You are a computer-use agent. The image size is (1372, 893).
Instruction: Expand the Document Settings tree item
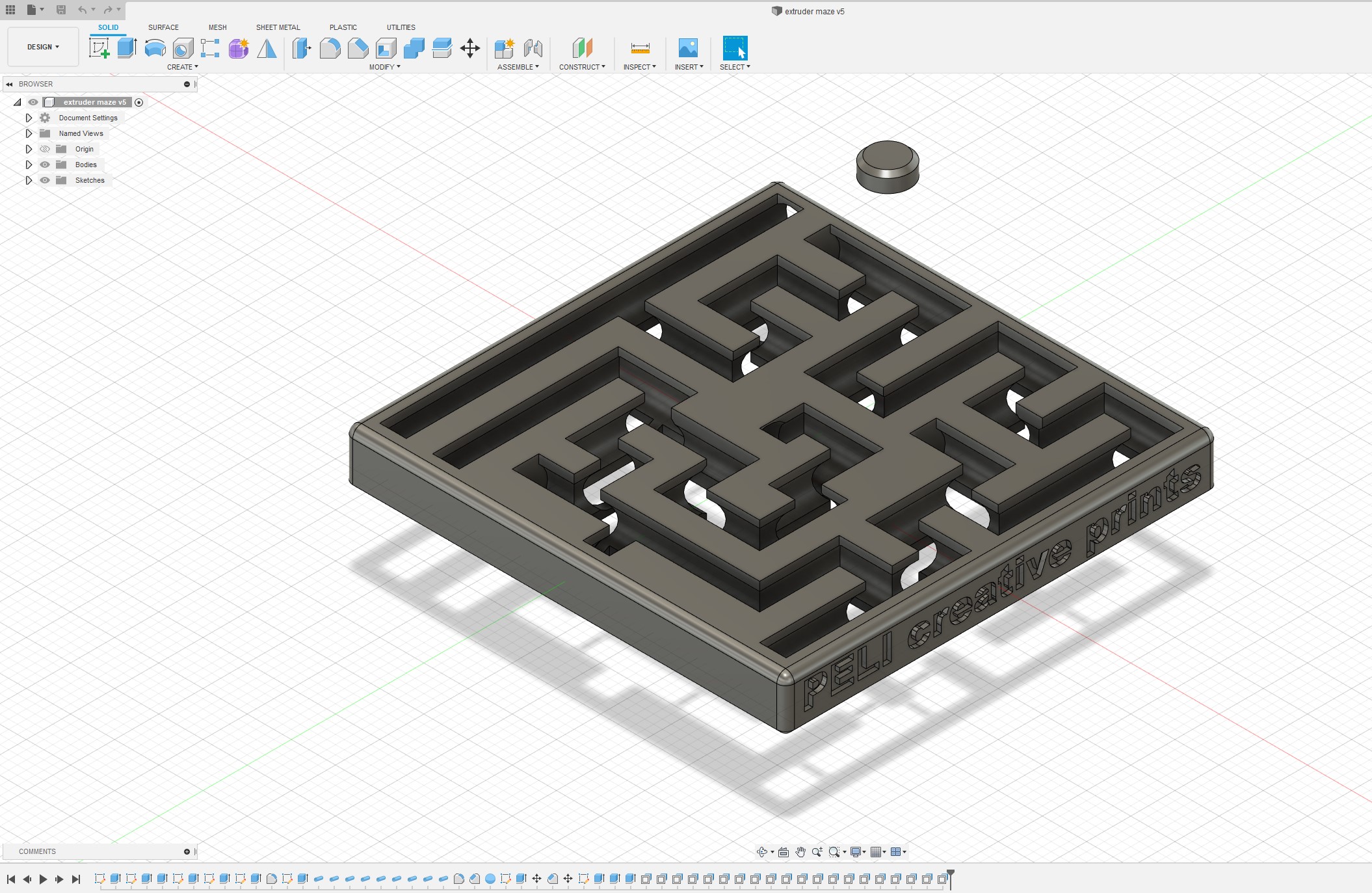[29, 118]
